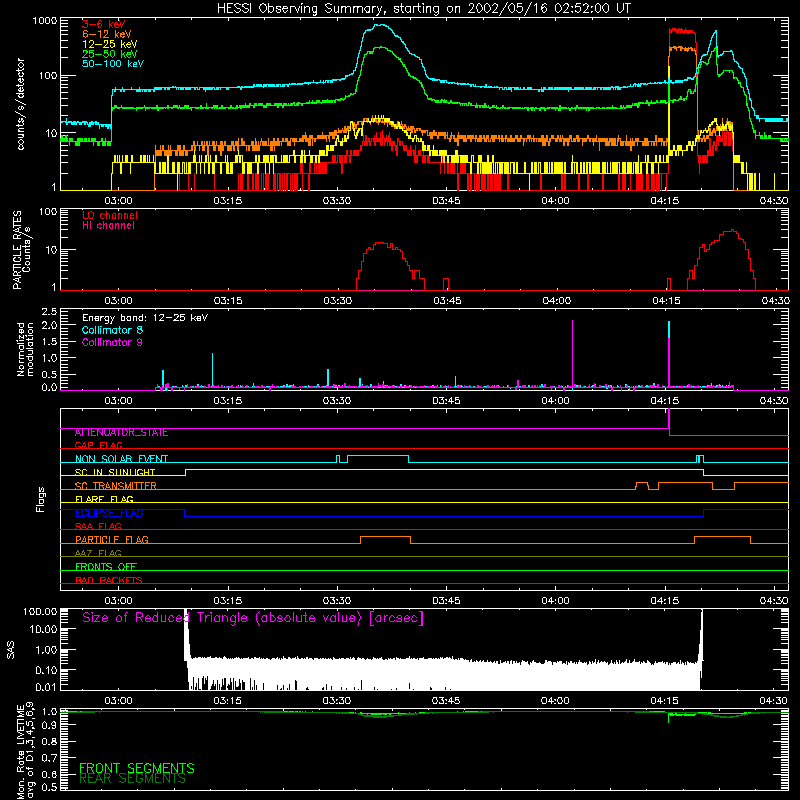Click the HESSI Observing Summary plot title
This screenshot has width=800, height=800.
(424, 9)
